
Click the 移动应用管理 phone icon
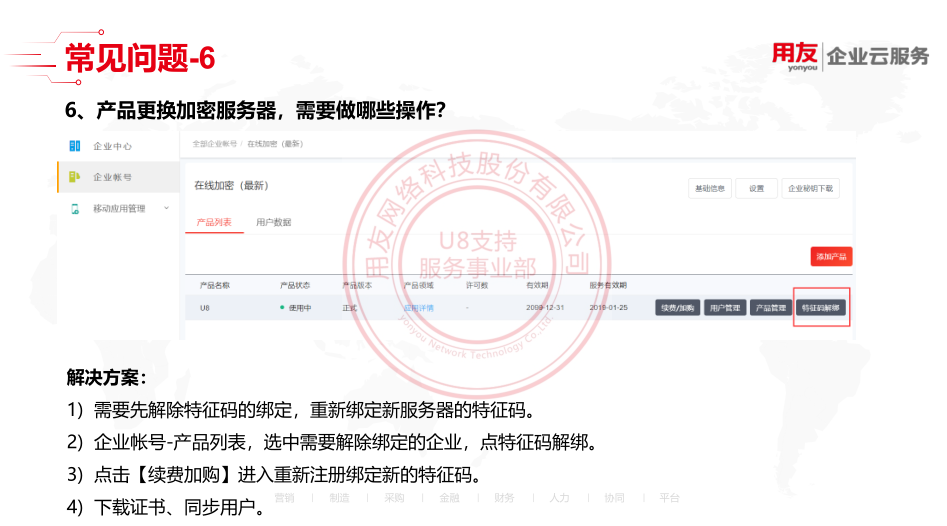75,208
